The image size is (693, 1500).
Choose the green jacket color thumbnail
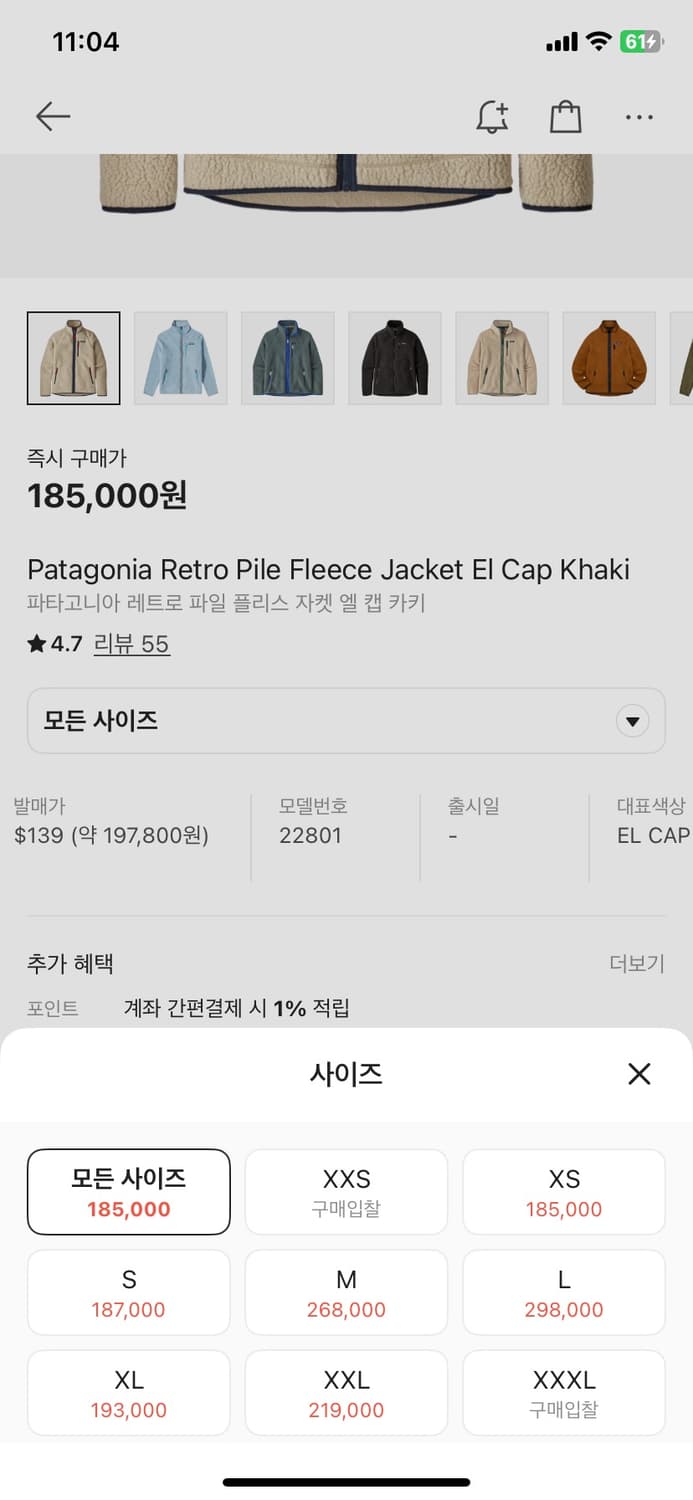[288, 358]
